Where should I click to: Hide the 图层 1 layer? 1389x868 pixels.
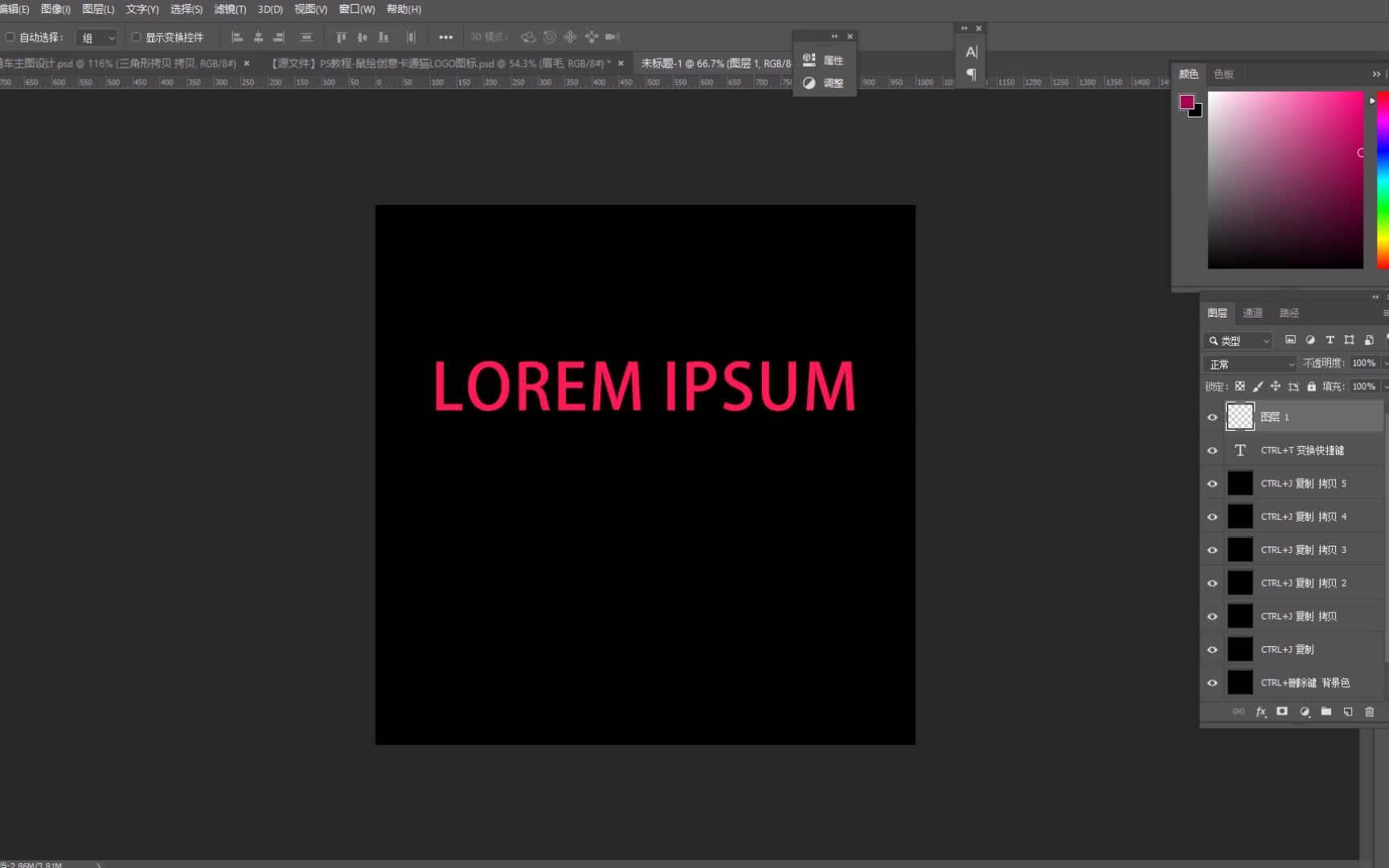pyautogui.click(x=1212, y=417)
